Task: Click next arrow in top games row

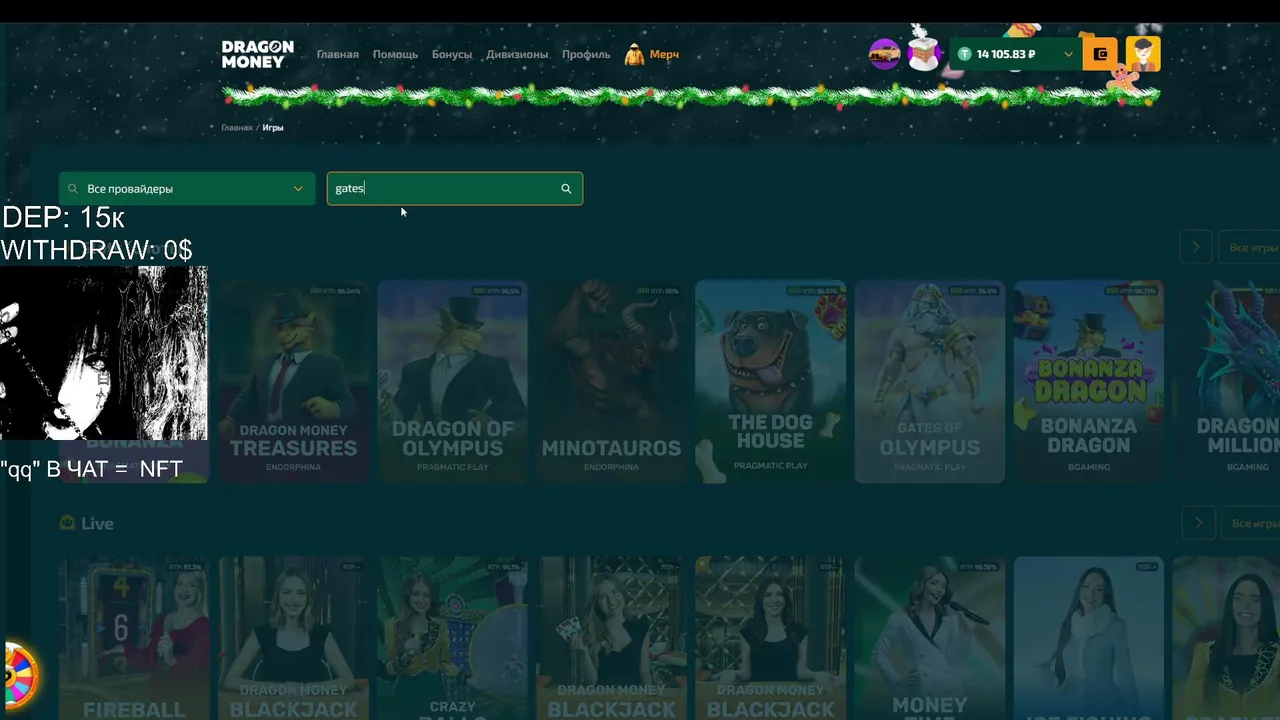Action: click(x=1196, y=247)
